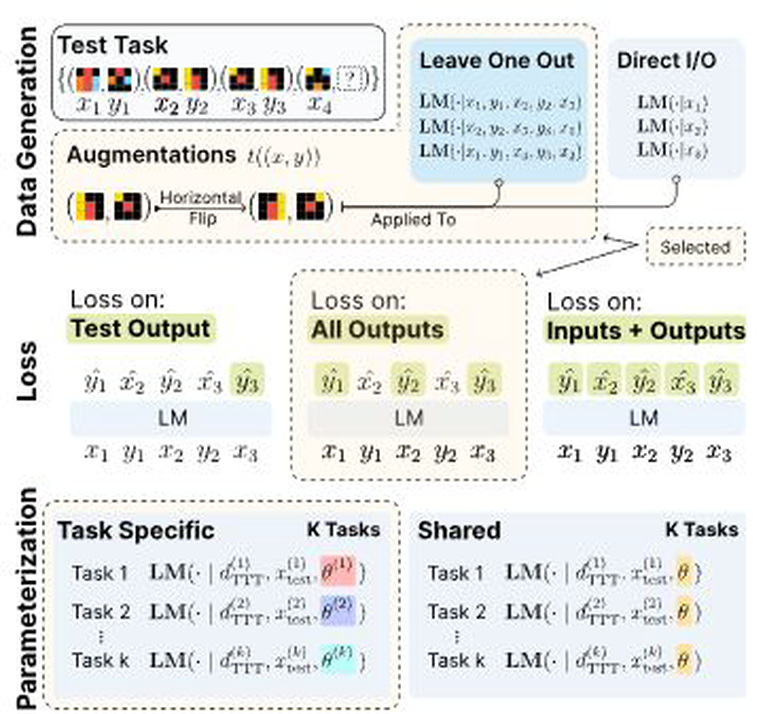Click the highlighted ŷ3 token under Test Output
Image resolution: width=765 pixels, height=714 pixels.
point(247,380)
